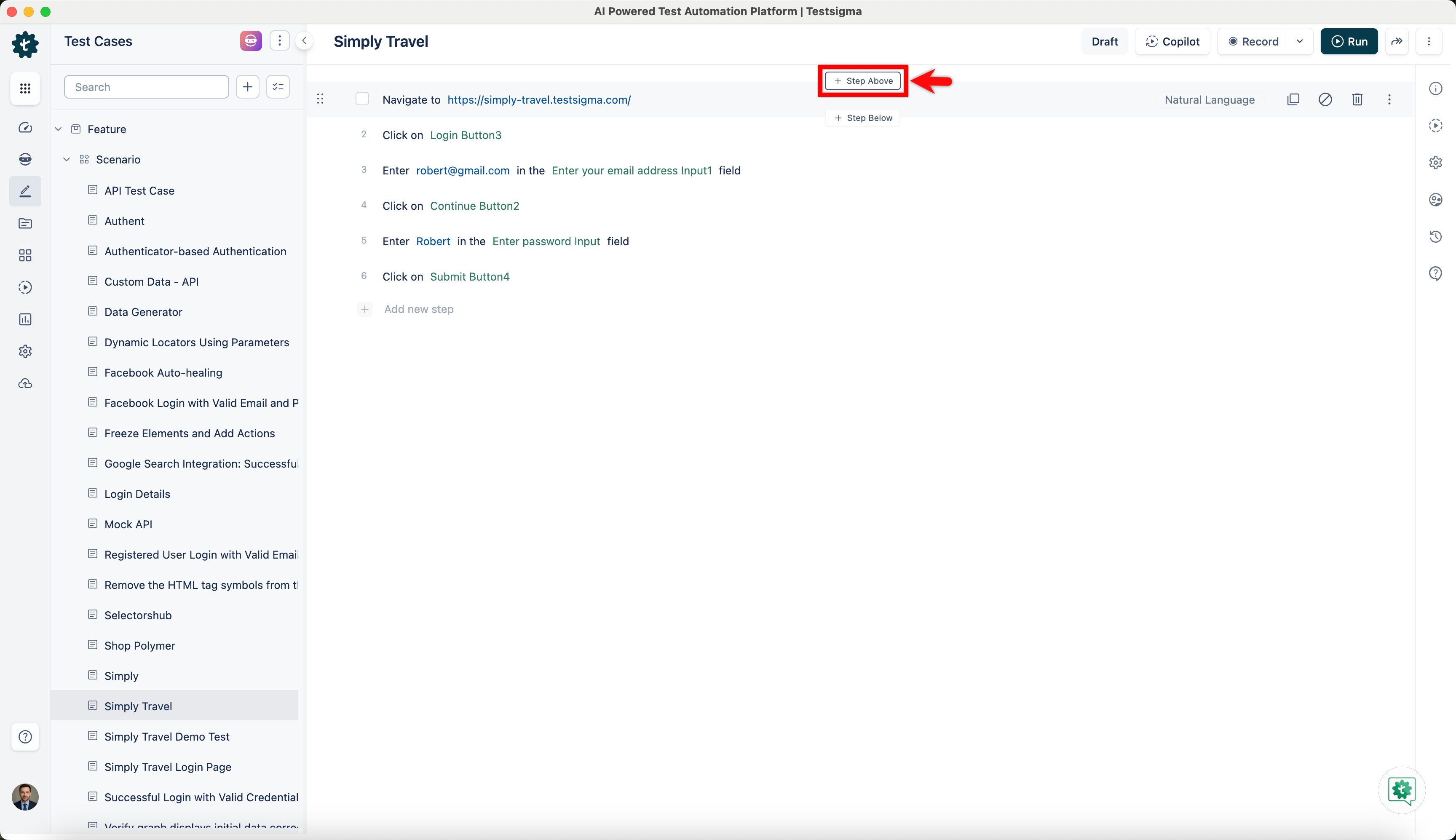Click the Search test cases field
The image size is (1456, 840).
(147, 87)
